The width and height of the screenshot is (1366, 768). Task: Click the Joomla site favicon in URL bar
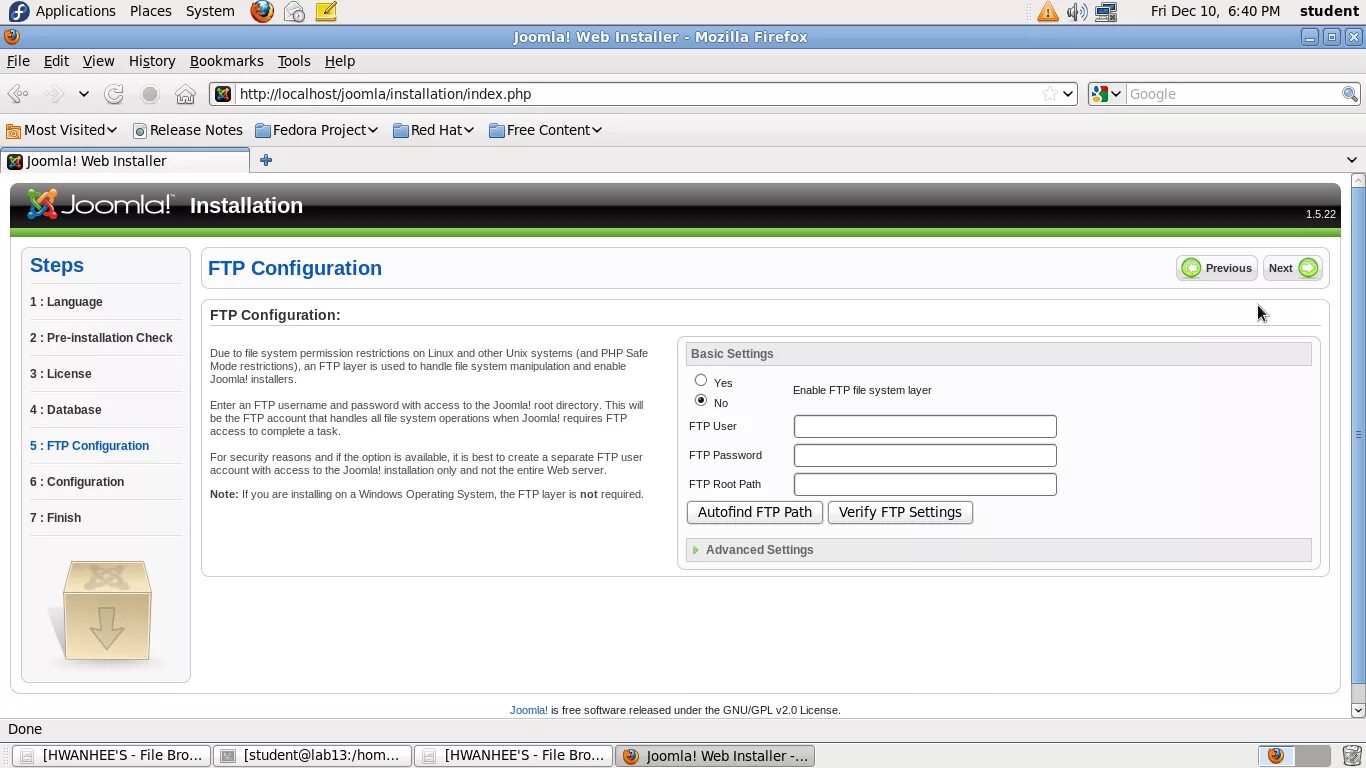click(x=223, y=94)
